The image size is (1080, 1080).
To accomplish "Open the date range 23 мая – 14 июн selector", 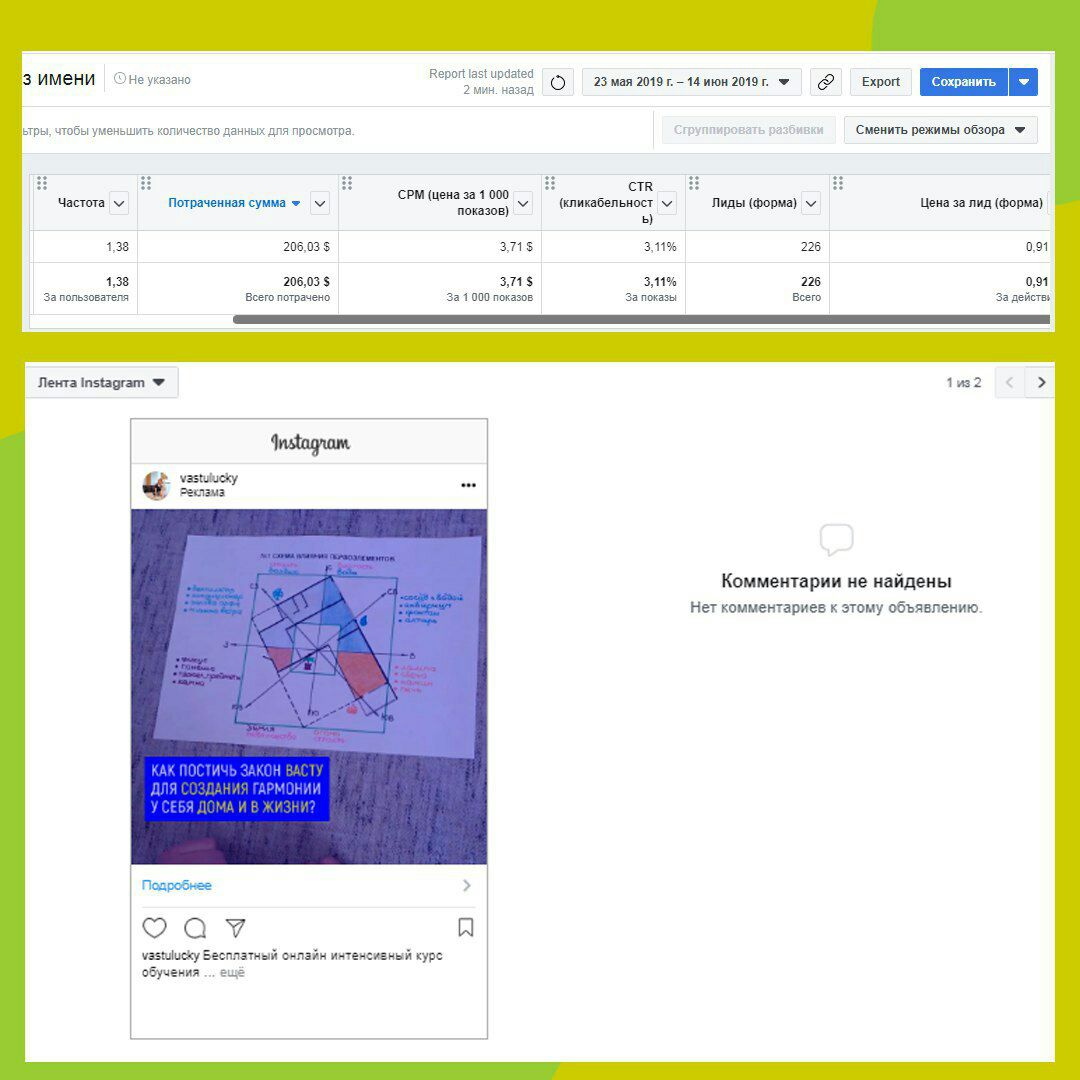I will [x=692, y=82].
